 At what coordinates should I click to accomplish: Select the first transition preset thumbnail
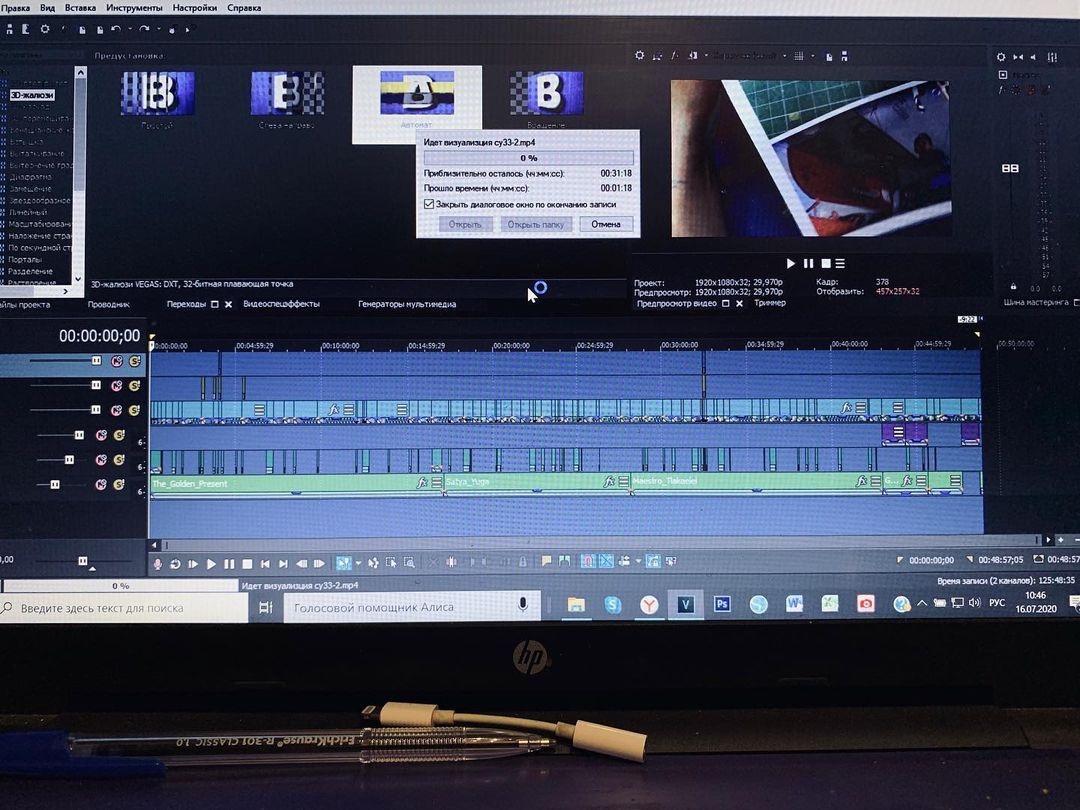(157, 93)
